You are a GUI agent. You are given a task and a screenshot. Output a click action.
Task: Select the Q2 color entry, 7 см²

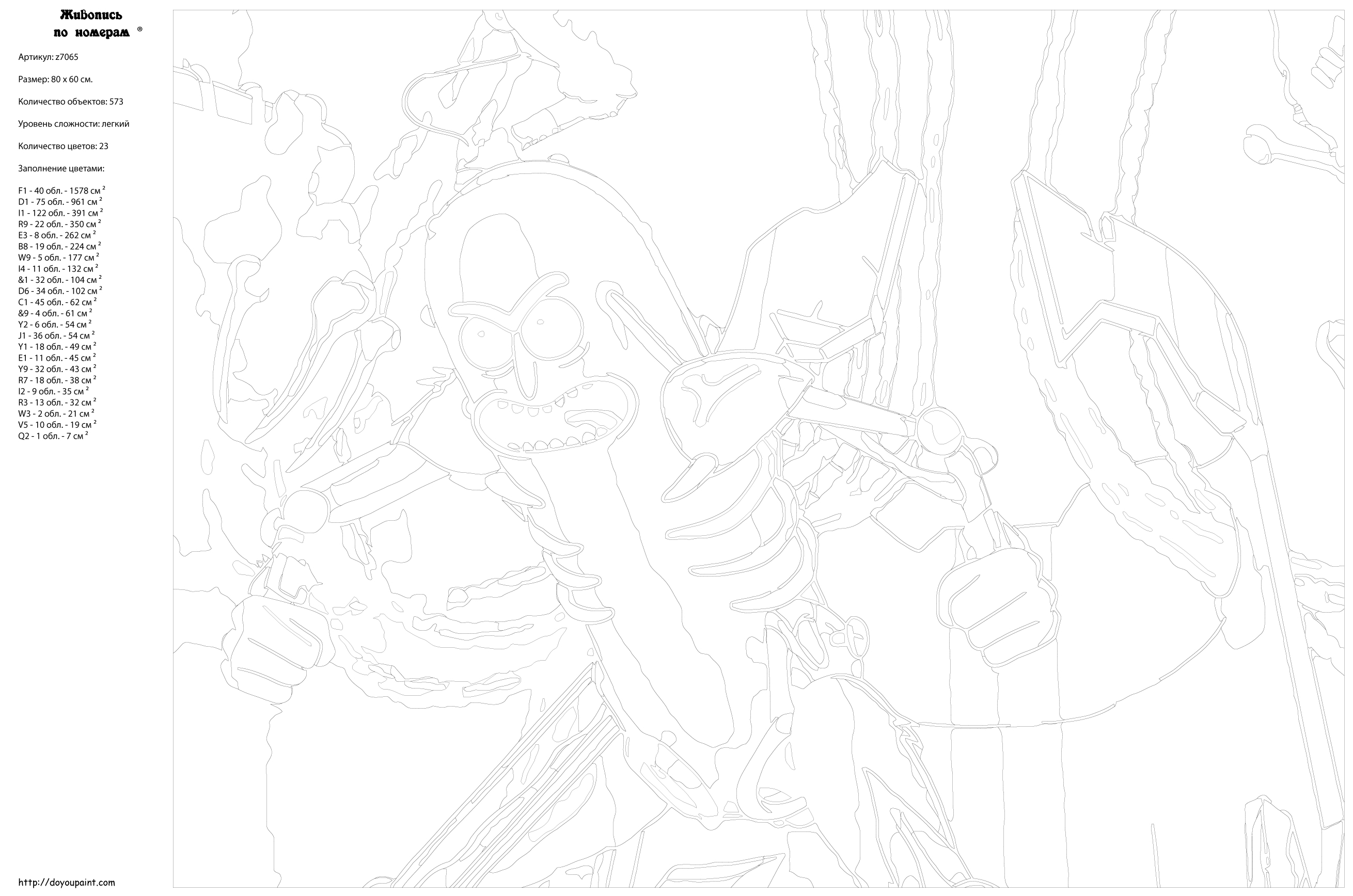[53, 437]
